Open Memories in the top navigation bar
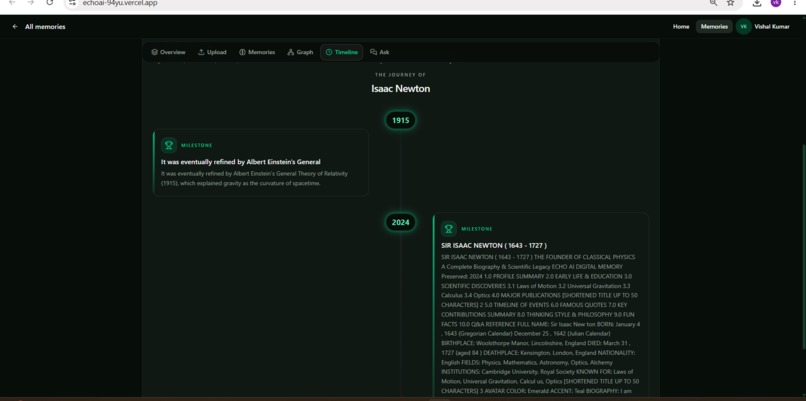806x401 pixels. pos(714,27)
